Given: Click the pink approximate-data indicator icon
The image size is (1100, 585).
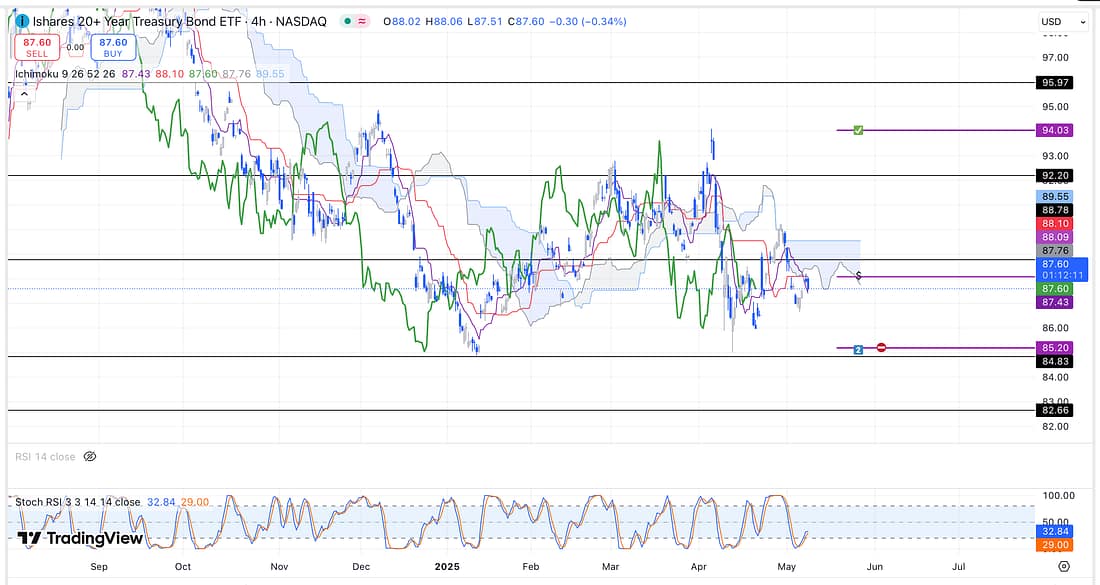Looking at the screenshot, I should pos(361,21).
